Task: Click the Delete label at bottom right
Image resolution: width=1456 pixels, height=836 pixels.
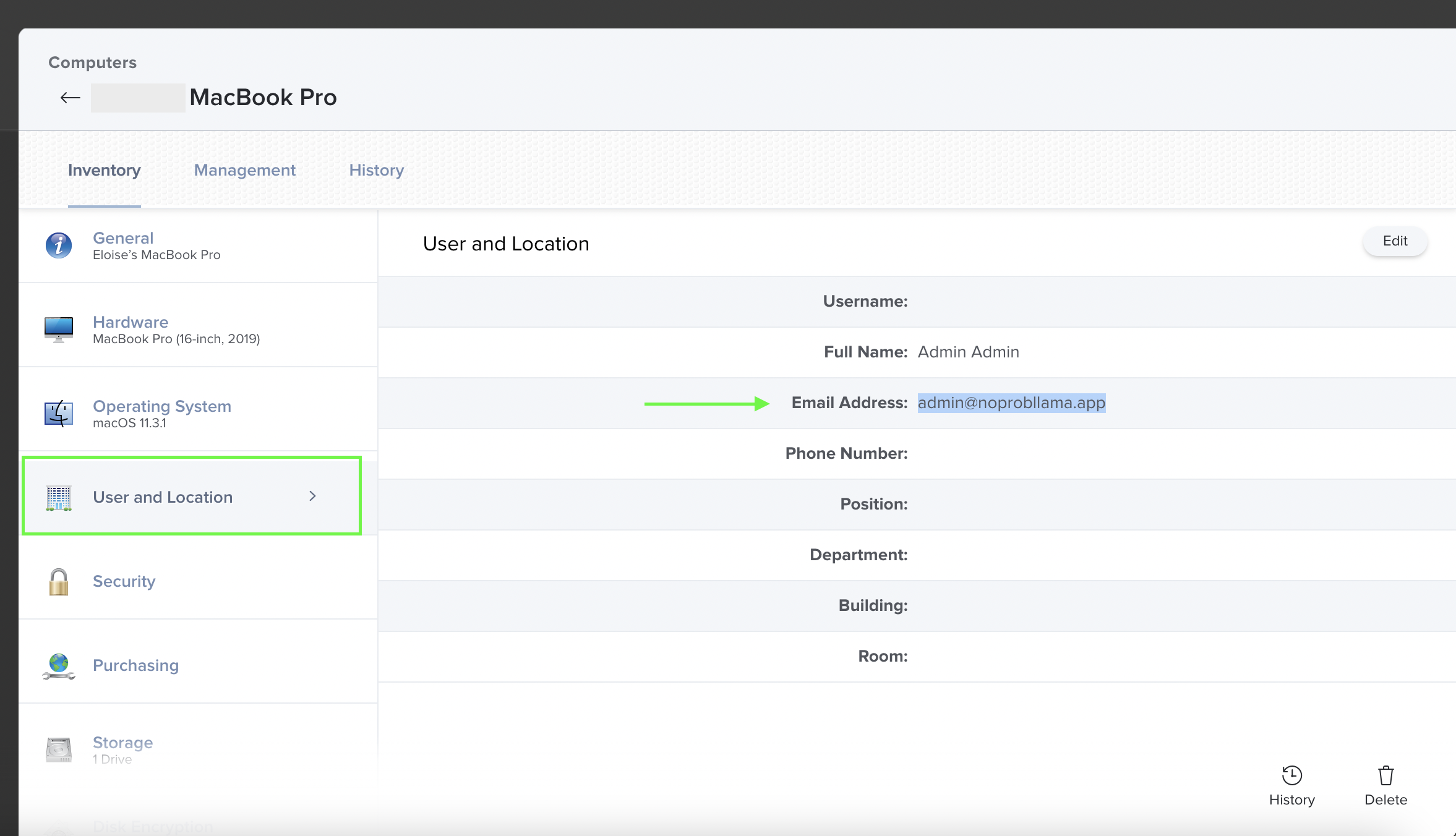Action: (1385, 800)
